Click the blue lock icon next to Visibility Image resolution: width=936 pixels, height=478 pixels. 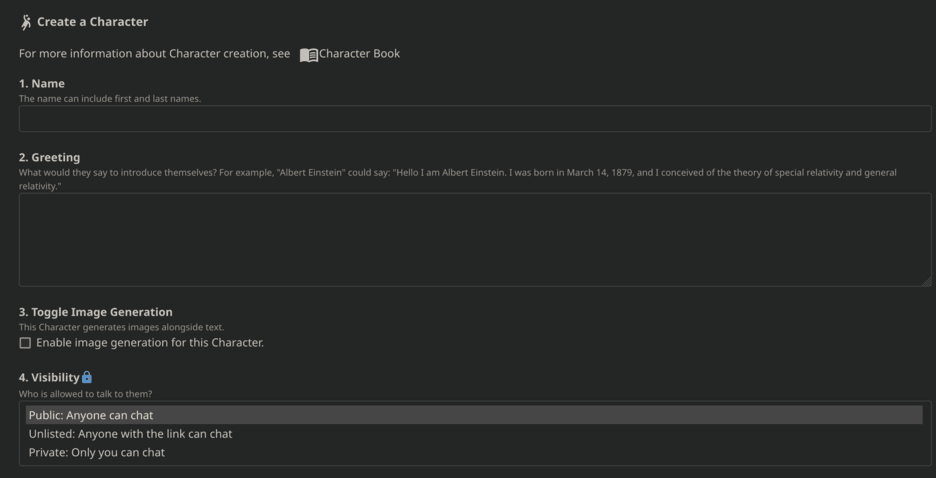tap(87, 377)
